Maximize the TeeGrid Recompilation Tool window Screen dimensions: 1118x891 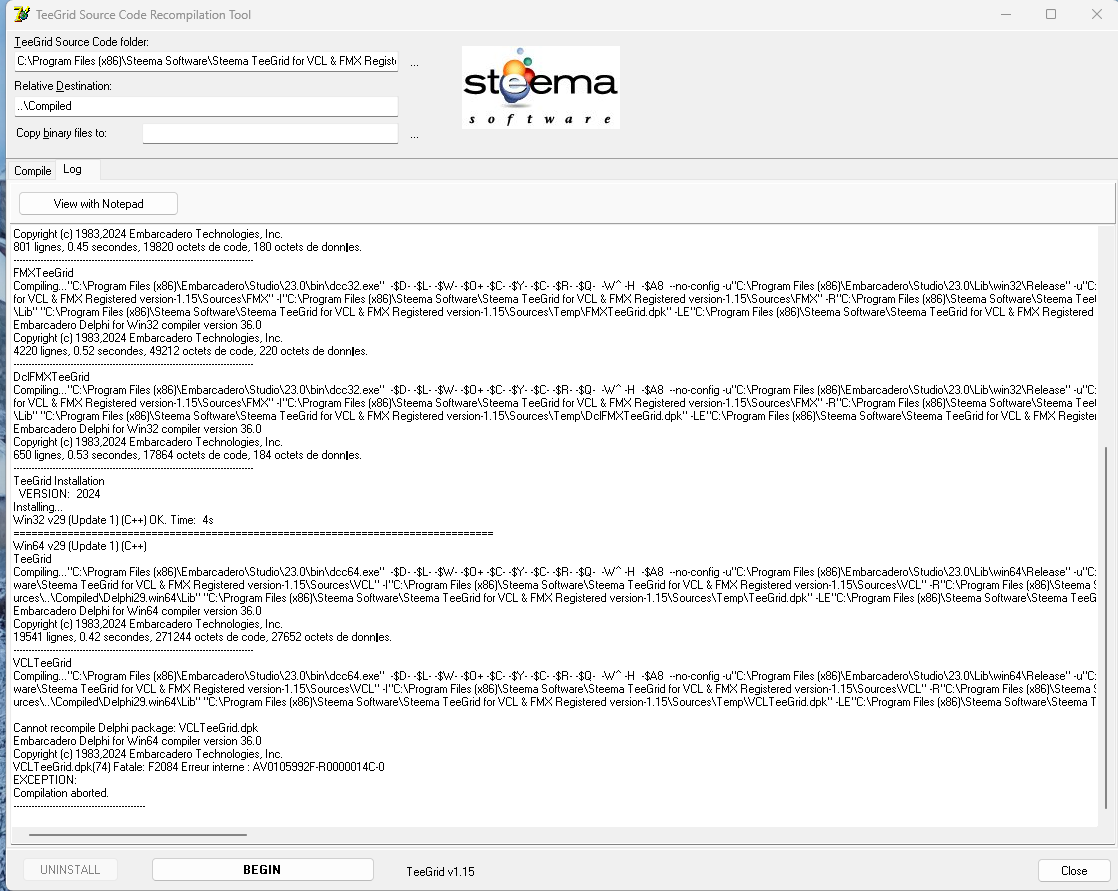[x=1051, y=14]
